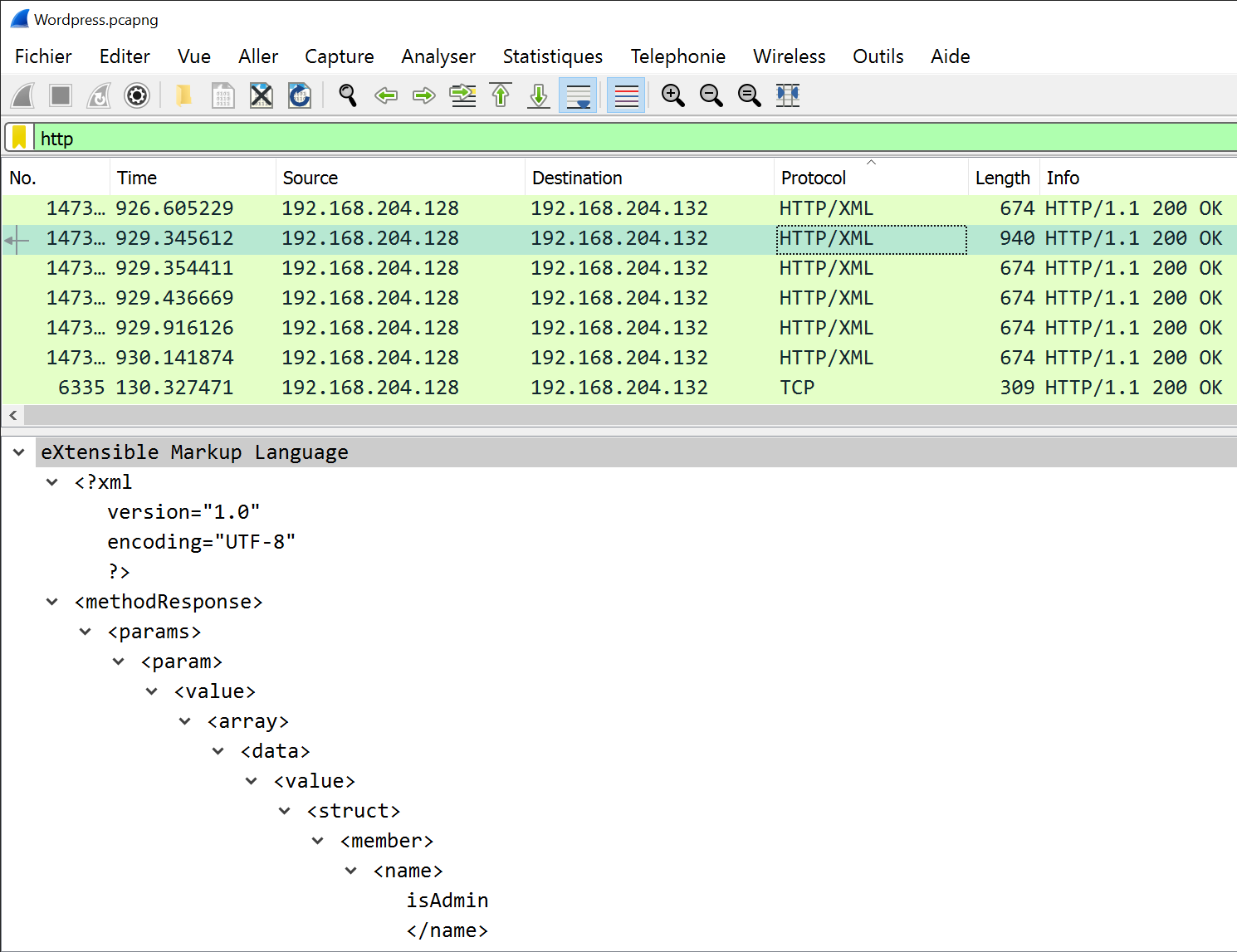Select the encoding="UTF-8" line

(202, 542)
